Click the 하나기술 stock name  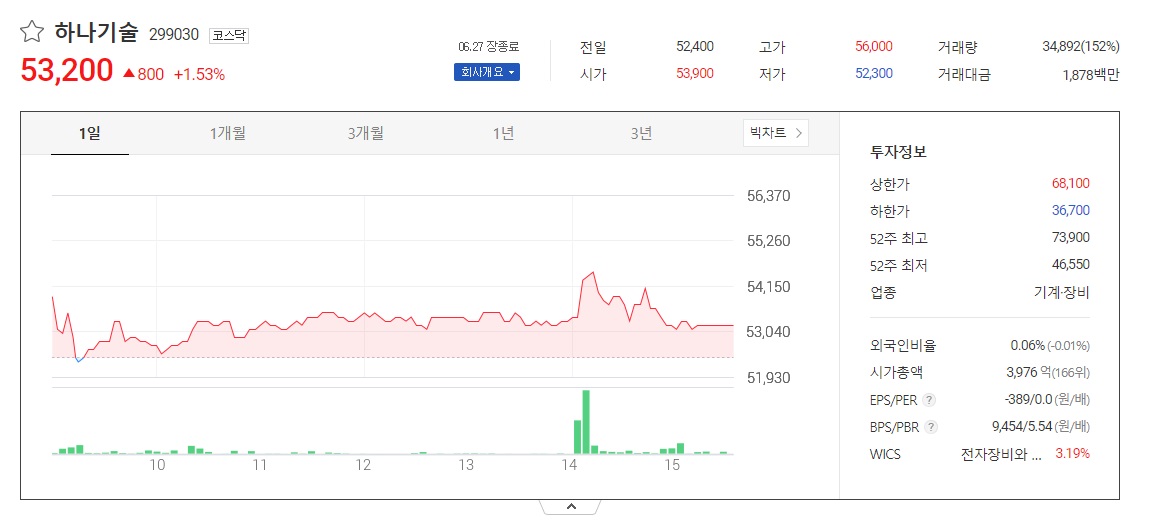[x=96, y=32]
